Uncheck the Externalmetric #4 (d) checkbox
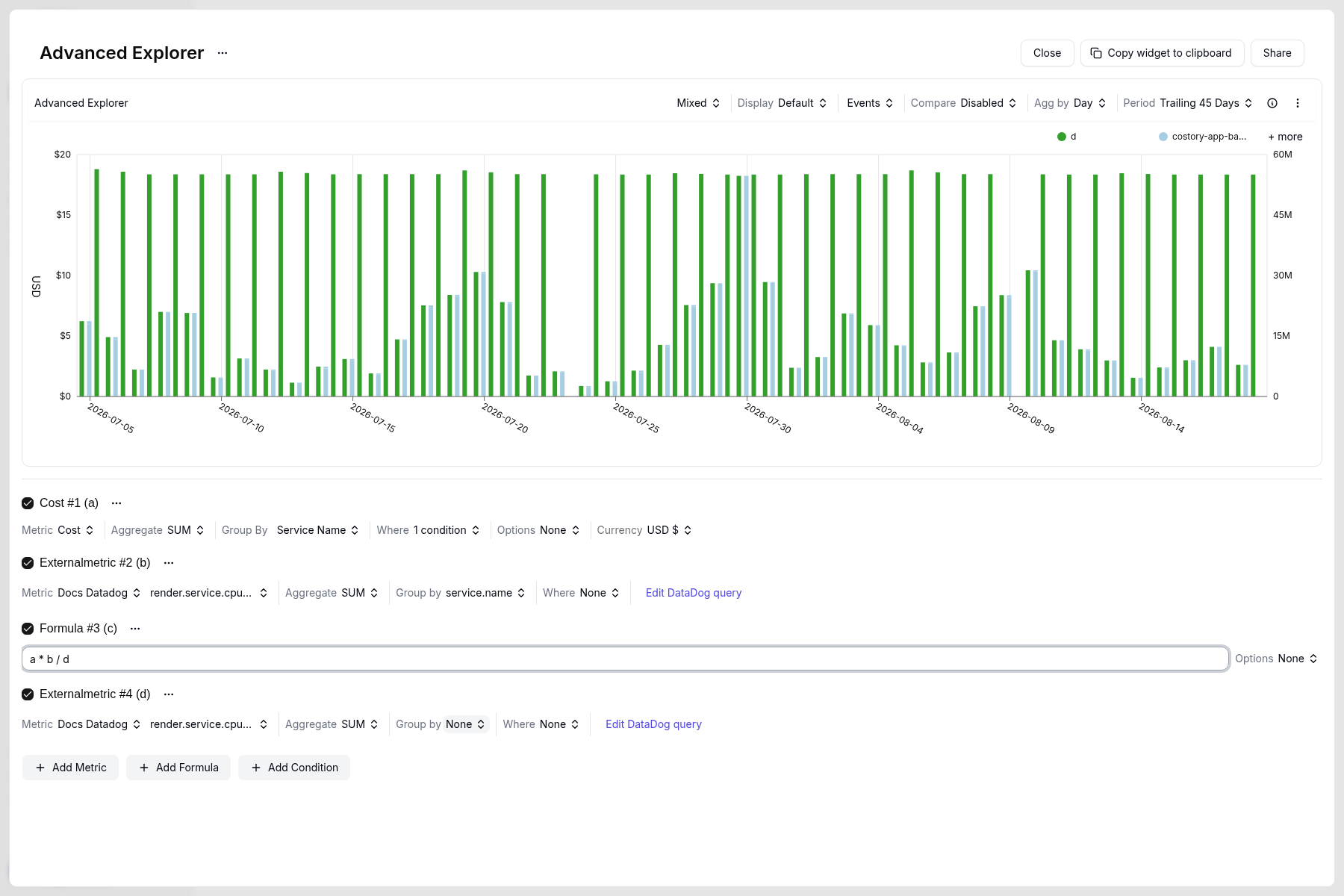Viewport: 1344px width, 896px height. (28, 694)
